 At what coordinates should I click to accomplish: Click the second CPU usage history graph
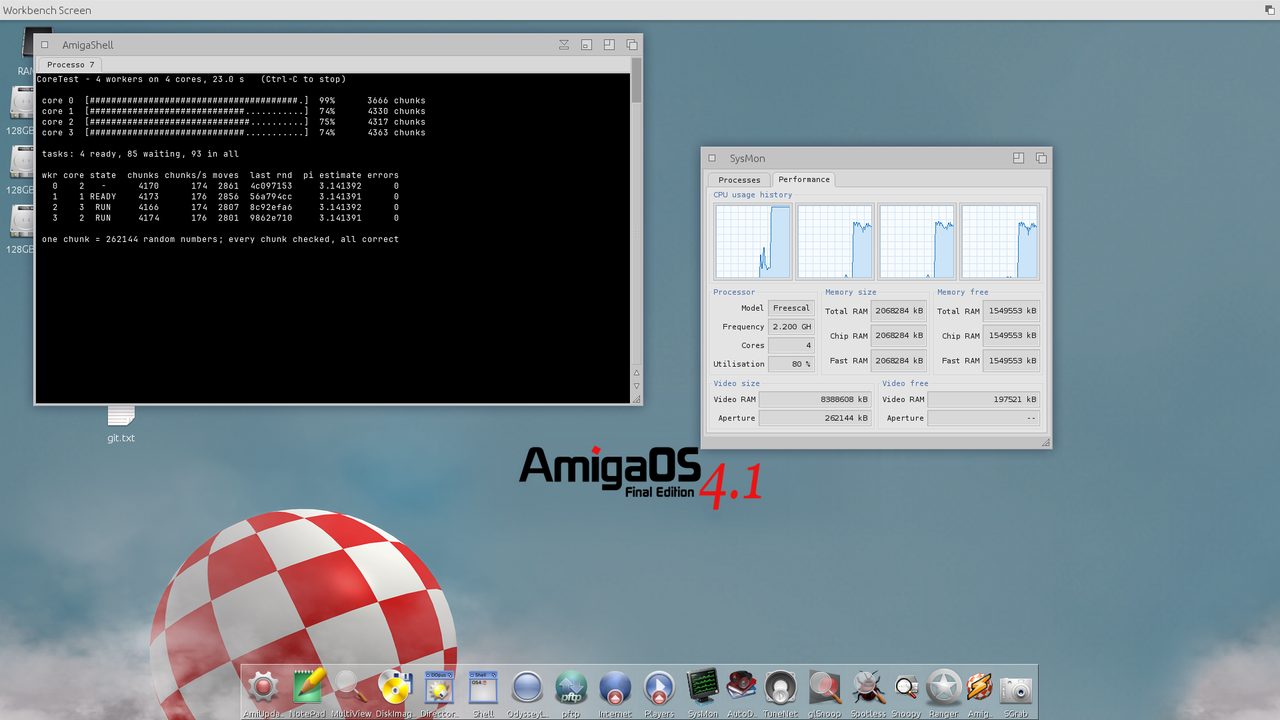(x=835, y=242)
